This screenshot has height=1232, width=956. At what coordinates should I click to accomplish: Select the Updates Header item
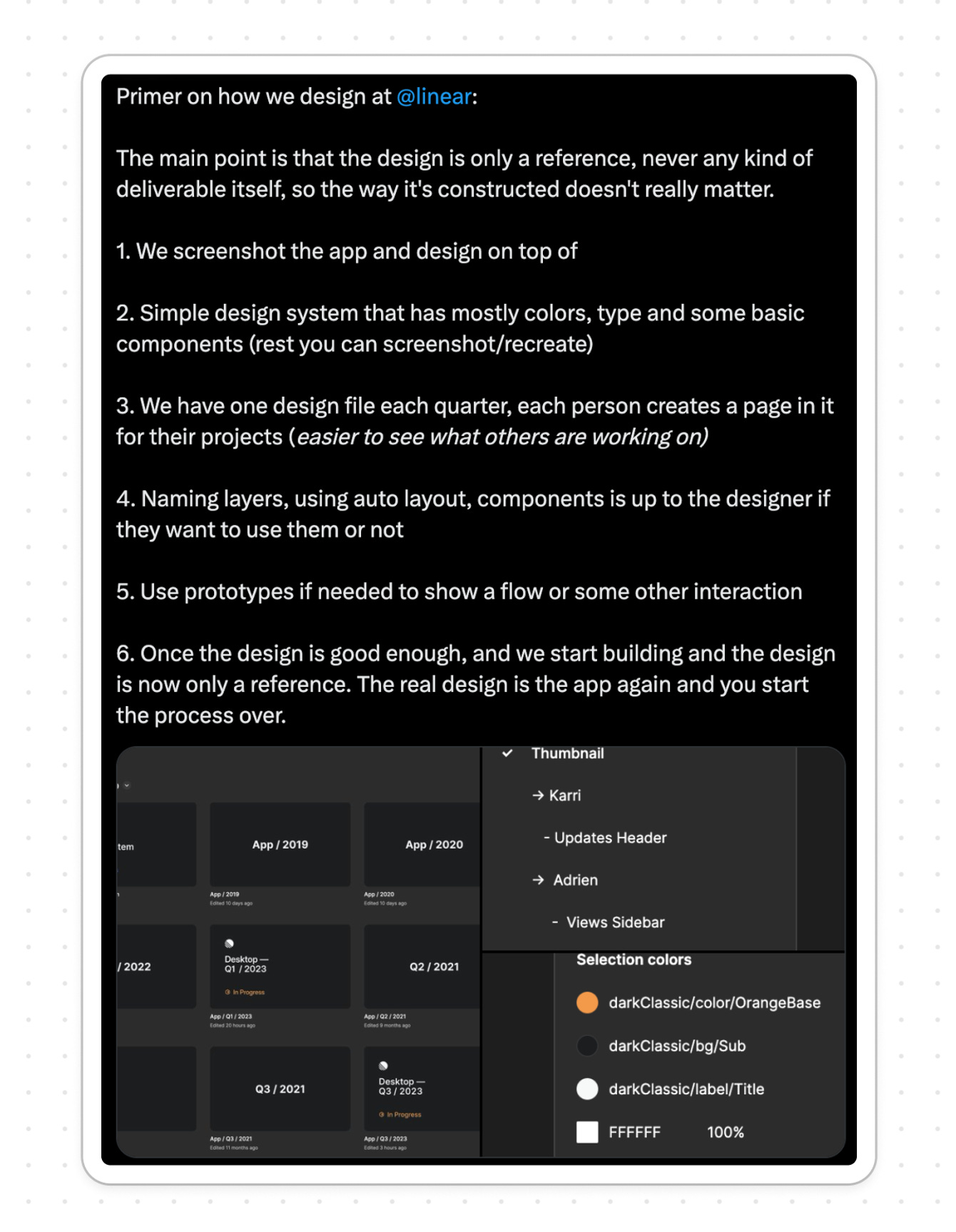(x=610, y=838)
